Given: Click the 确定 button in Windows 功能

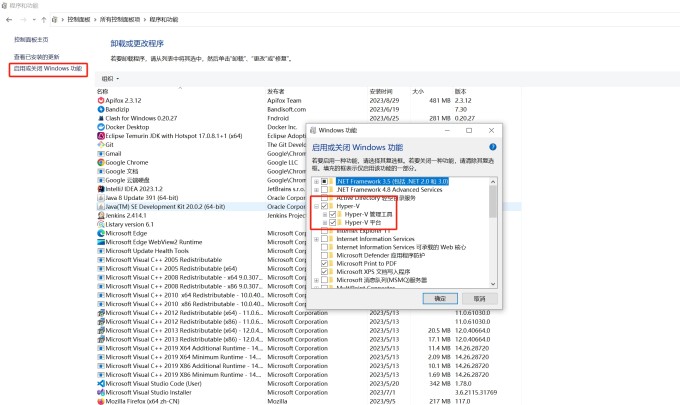Looking at the screenshot, I should (440, 299).
